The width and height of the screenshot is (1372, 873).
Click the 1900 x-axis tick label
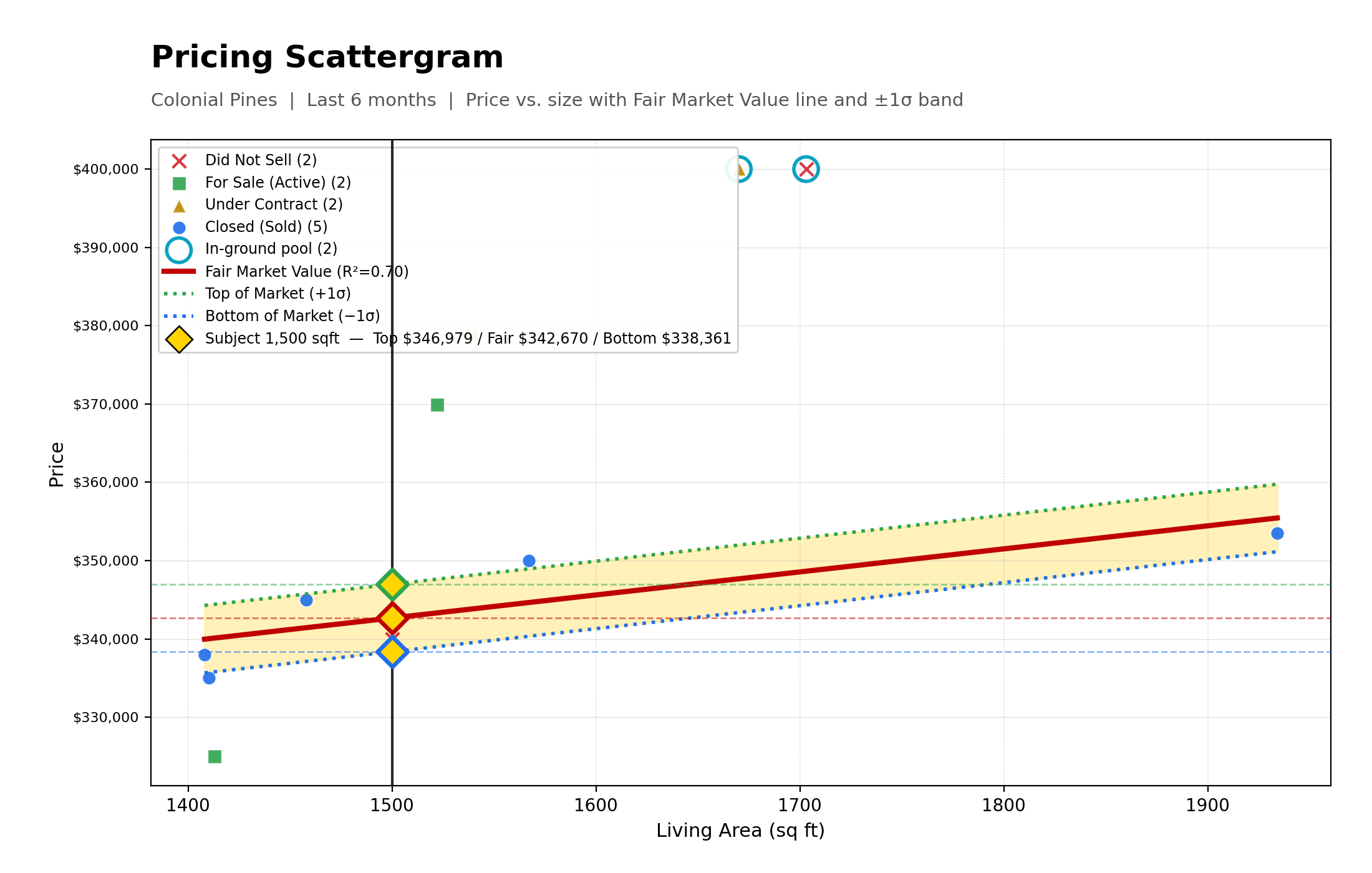(x=1207, y=805)
